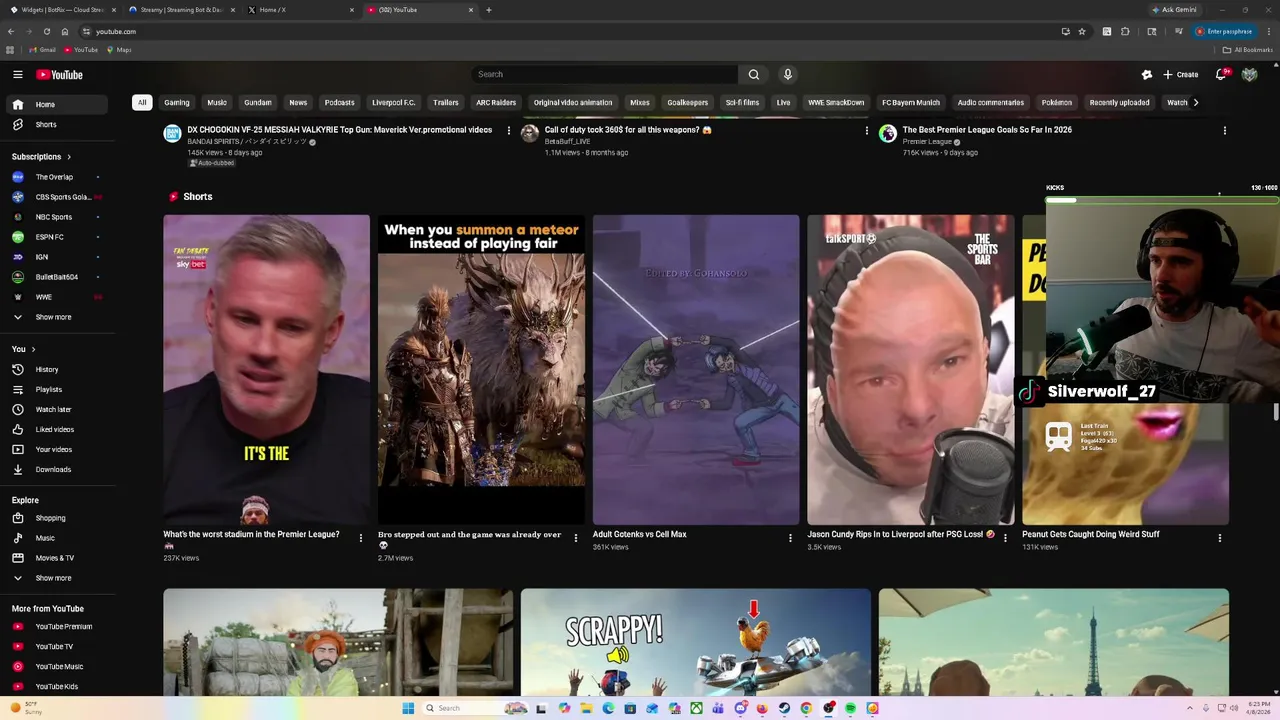The width and height of the screenshot is (1280, 720).
Task: Start voice search with microphone icon
Action: [788, 74]
